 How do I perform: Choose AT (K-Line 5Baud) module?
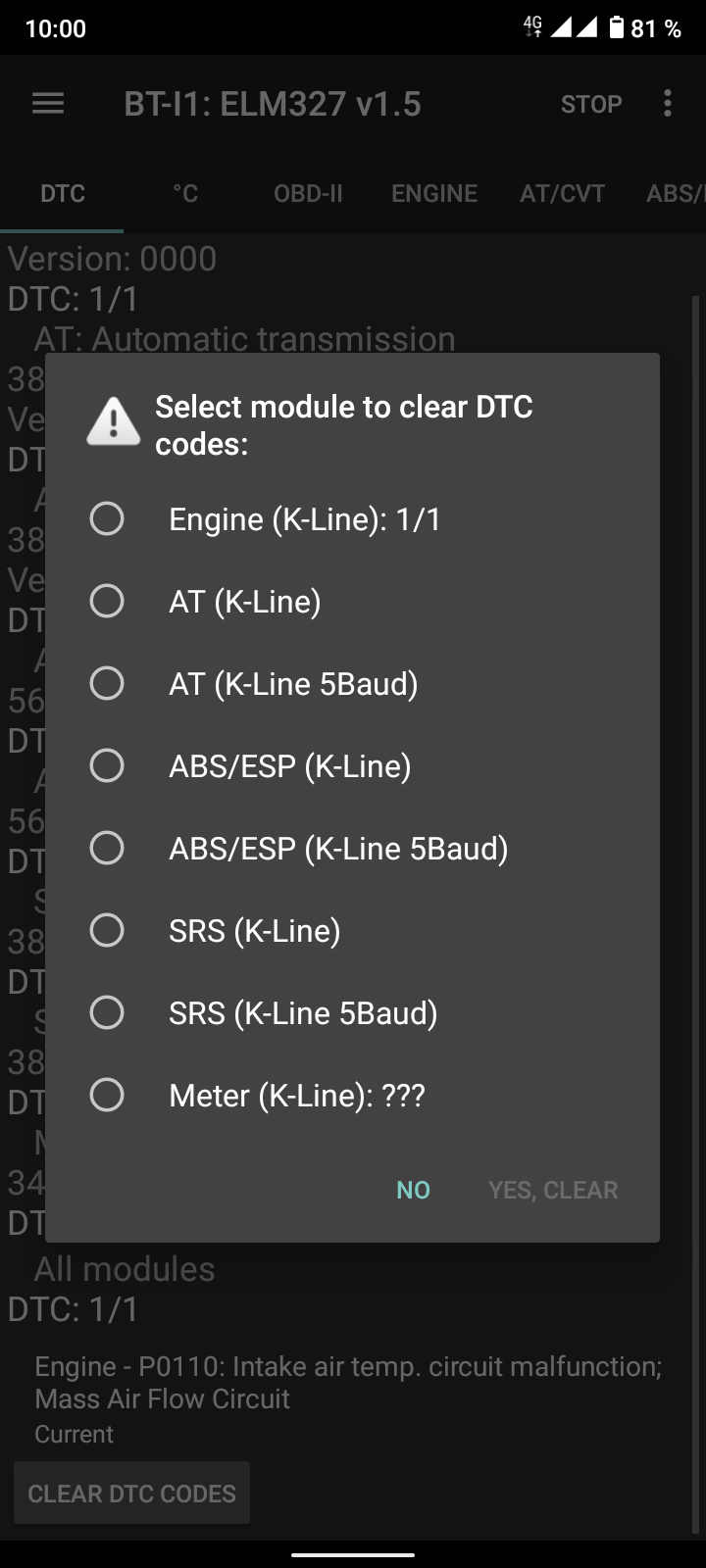click(x=353, y=683)
